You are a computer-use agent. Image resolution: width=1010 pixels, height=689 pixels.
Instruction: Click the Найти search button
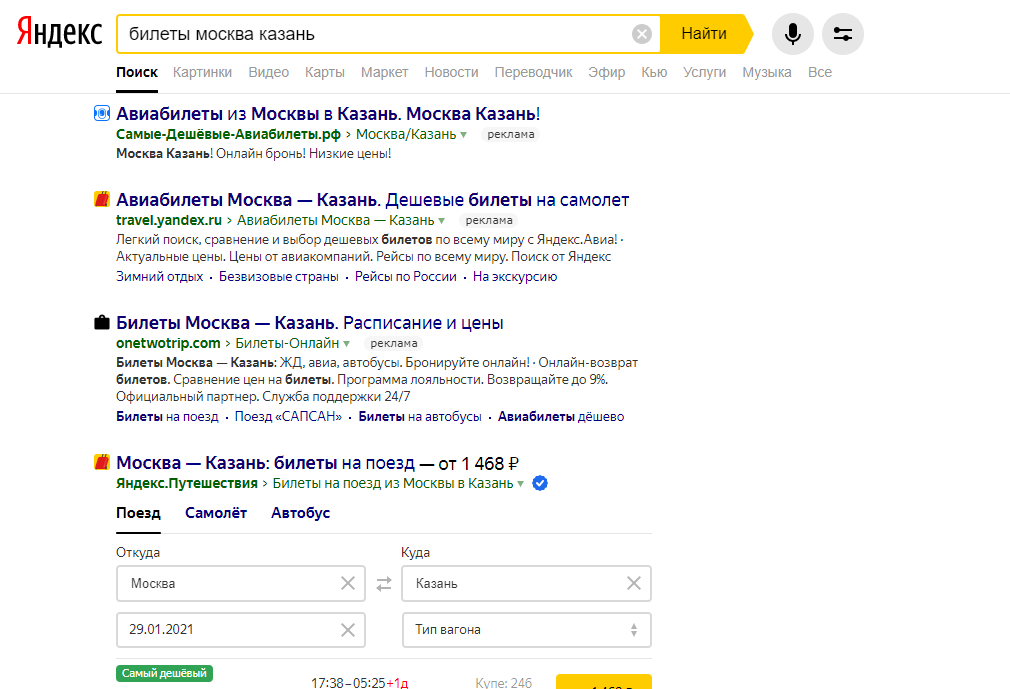click(704, 33)
